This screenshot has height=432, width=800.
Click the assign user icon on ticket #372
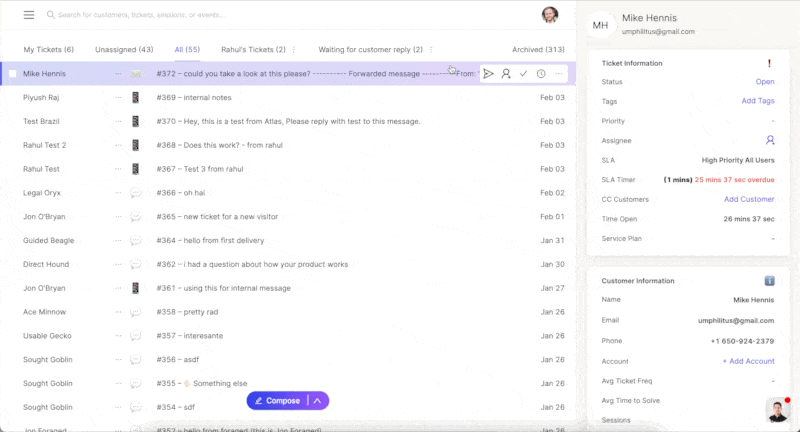506,74
